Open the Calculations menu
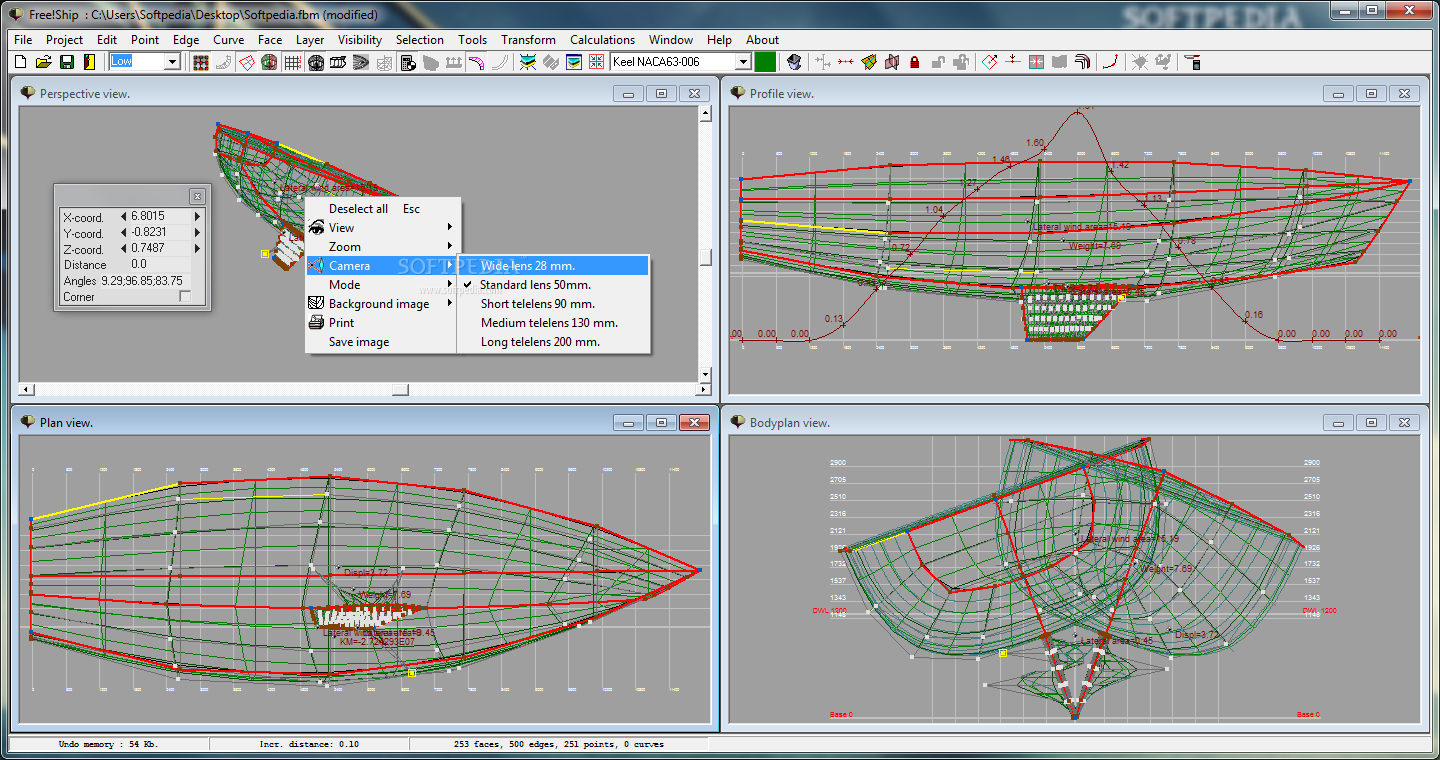The height and width of the screenshot is (760, 1440). point(602,40)
